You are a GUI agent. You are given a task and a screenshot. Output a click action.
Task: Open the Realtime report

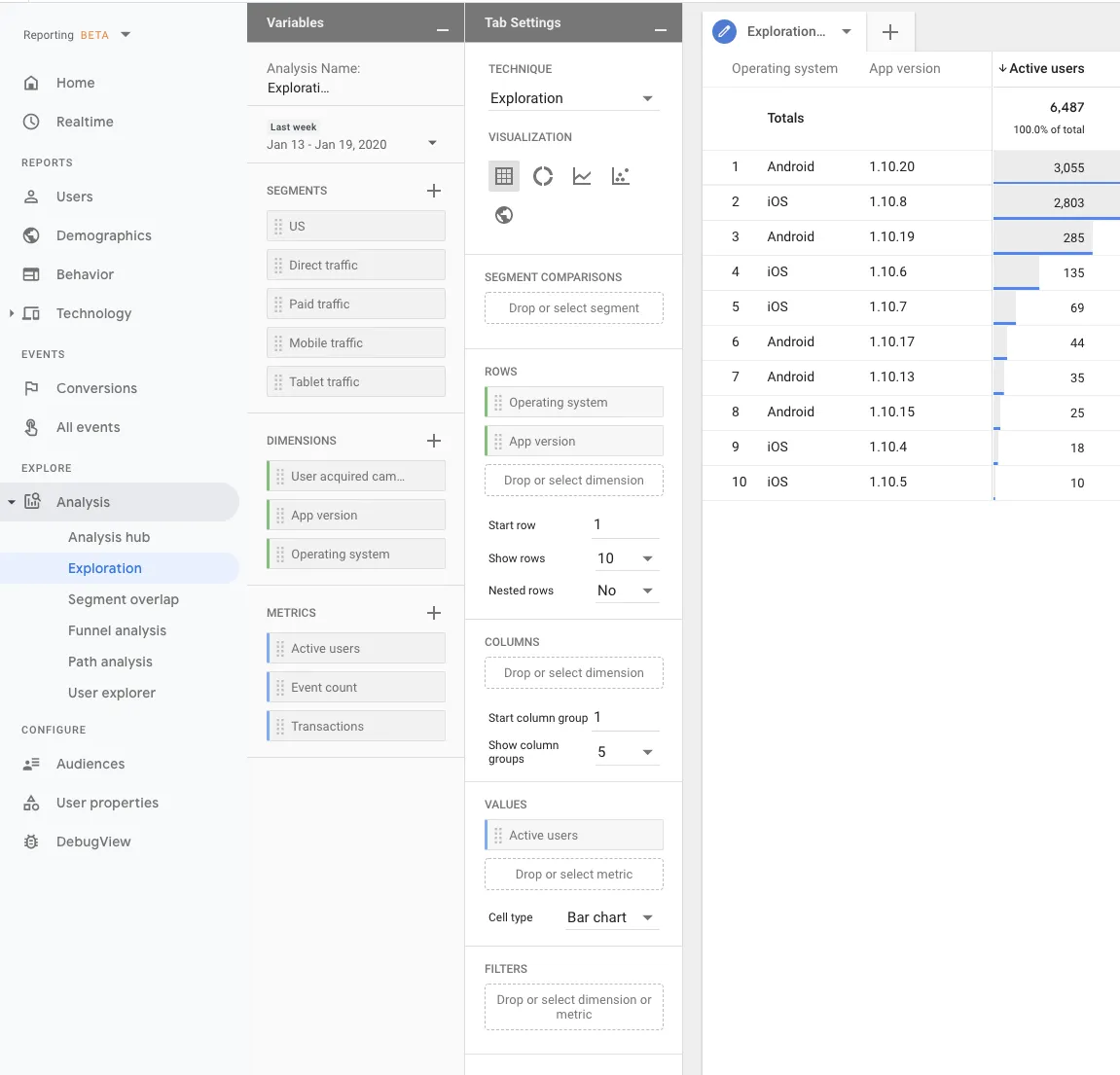click(85, 122)
